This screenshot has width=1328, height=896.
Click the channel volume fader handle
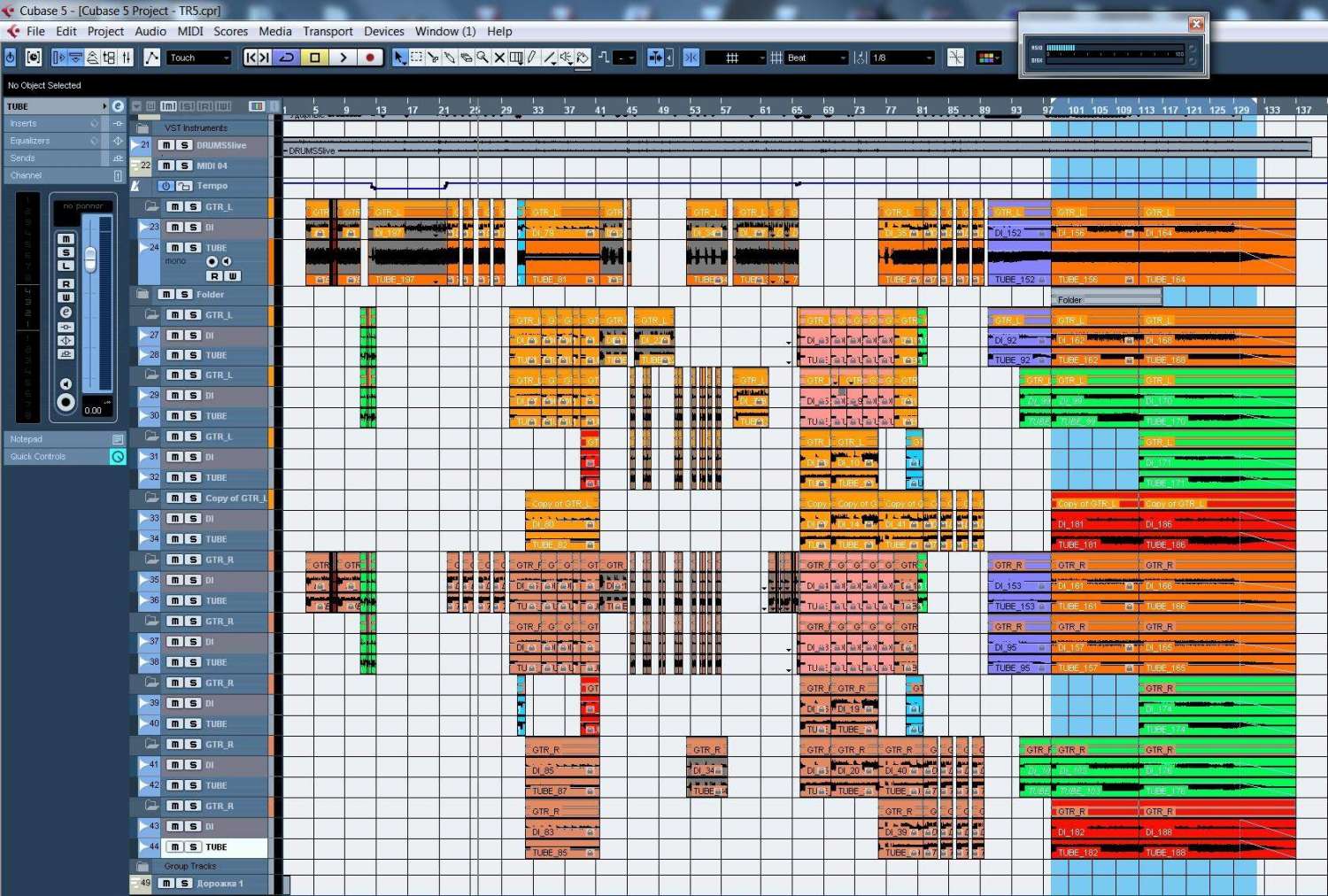[x=90, y=259]
